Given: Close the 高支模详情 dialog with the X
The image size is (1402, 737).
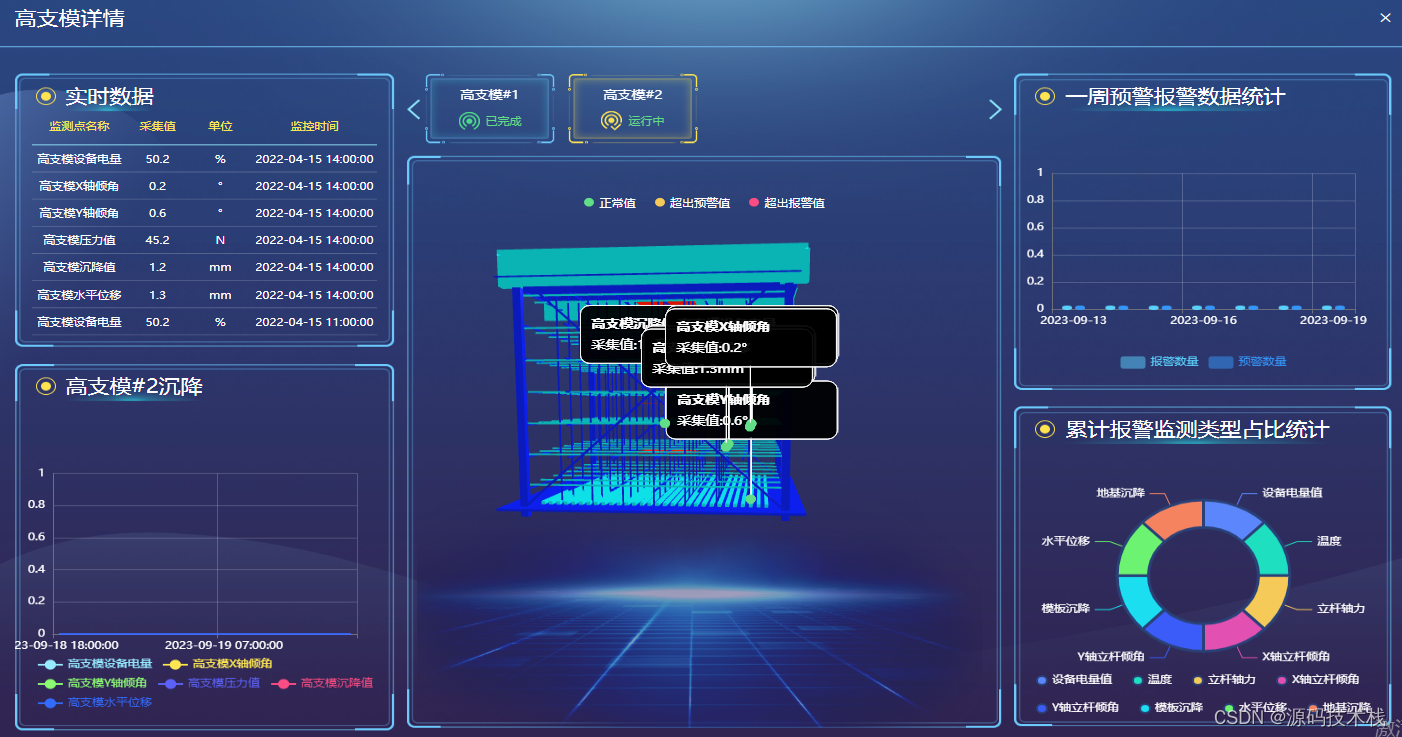Looking at the screenshot, I should click(x=1385, y=18).
